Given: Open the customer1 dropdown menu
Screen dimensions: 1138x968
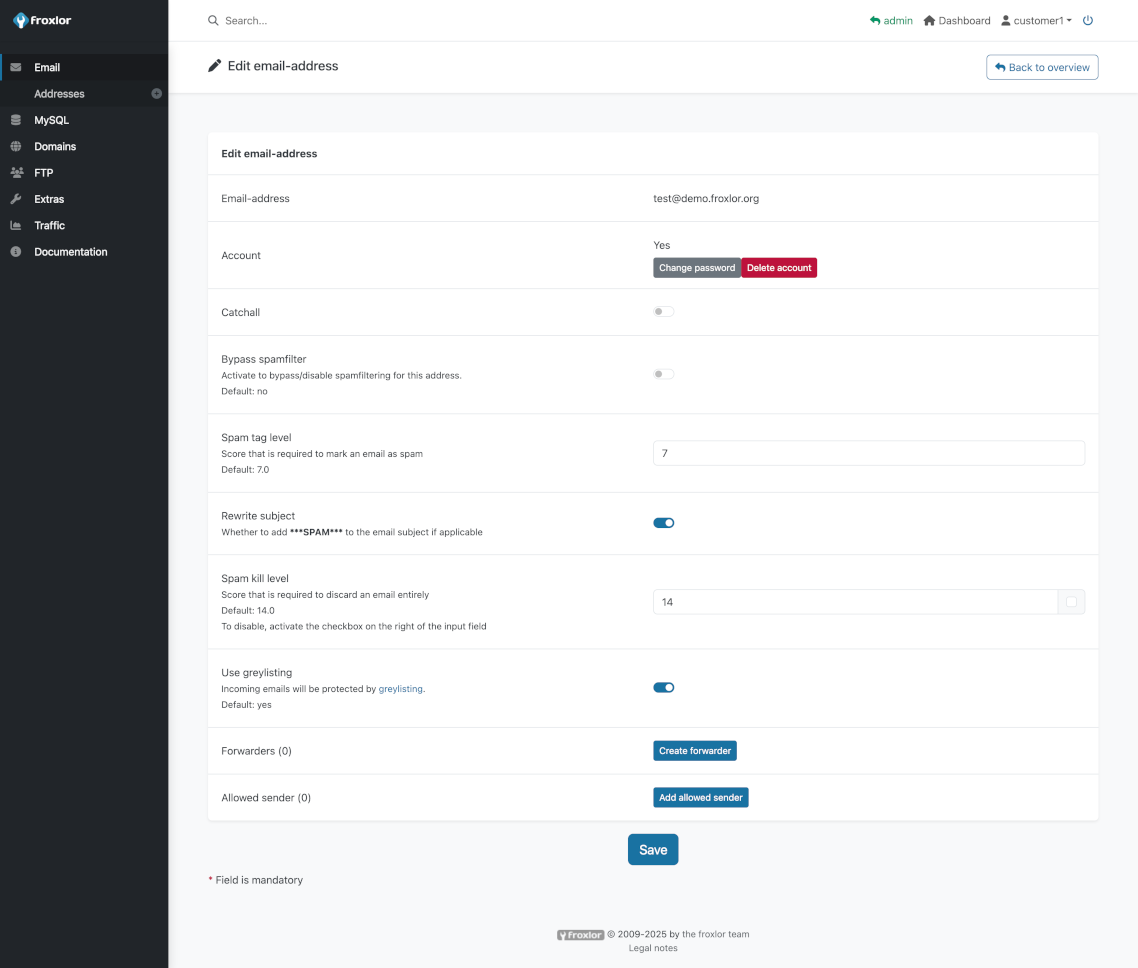Looking at the screenshot, I should [1035, 20].
